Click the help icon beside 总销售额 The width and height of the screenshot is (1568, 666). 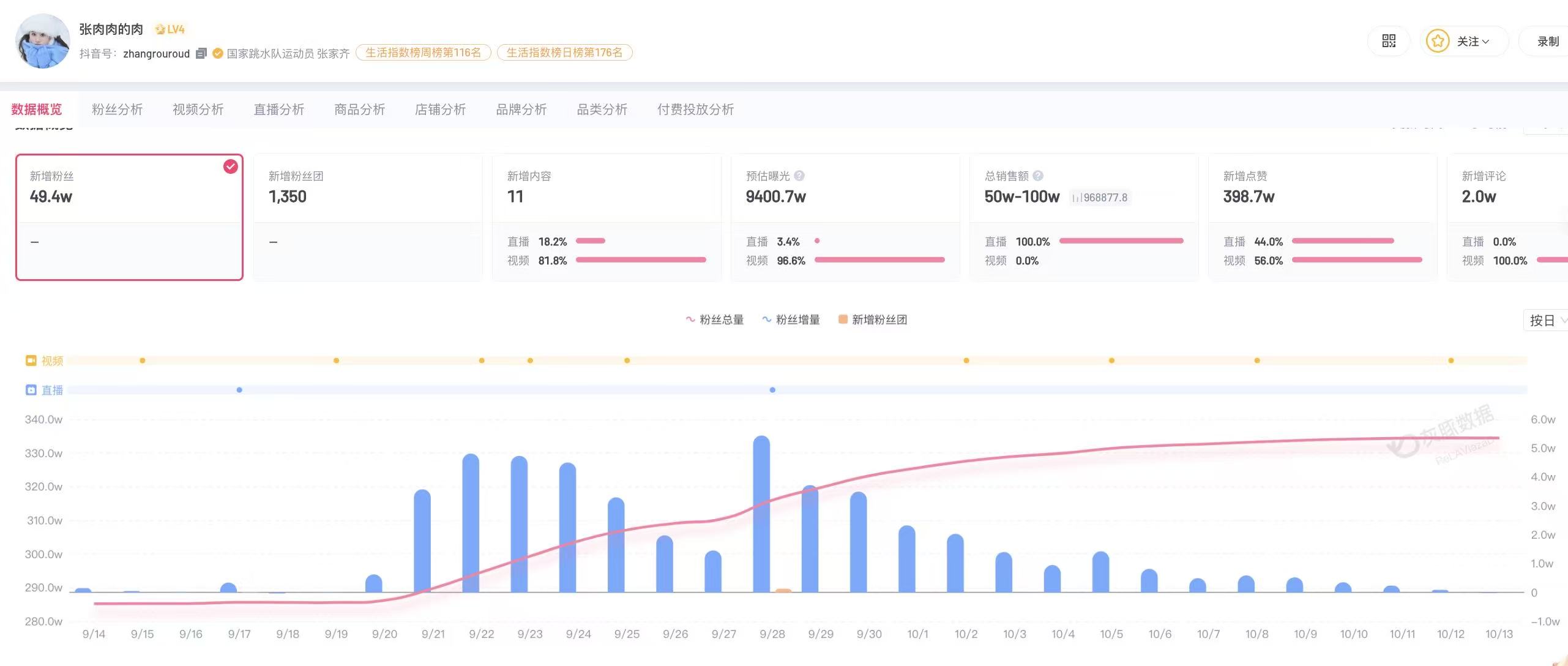point(1038,176)
